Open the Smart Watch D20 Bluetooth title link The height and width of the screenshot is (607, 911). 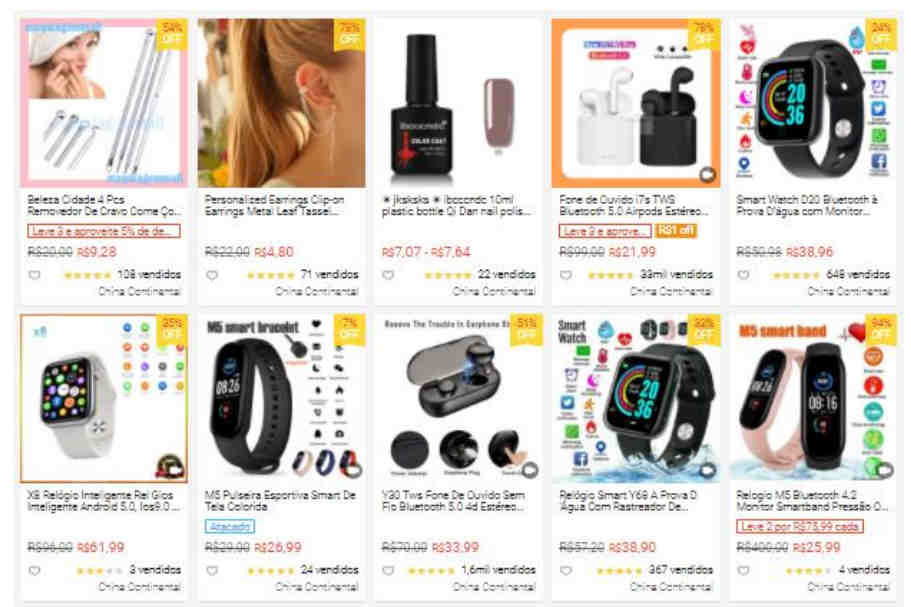tap(808, 205)
